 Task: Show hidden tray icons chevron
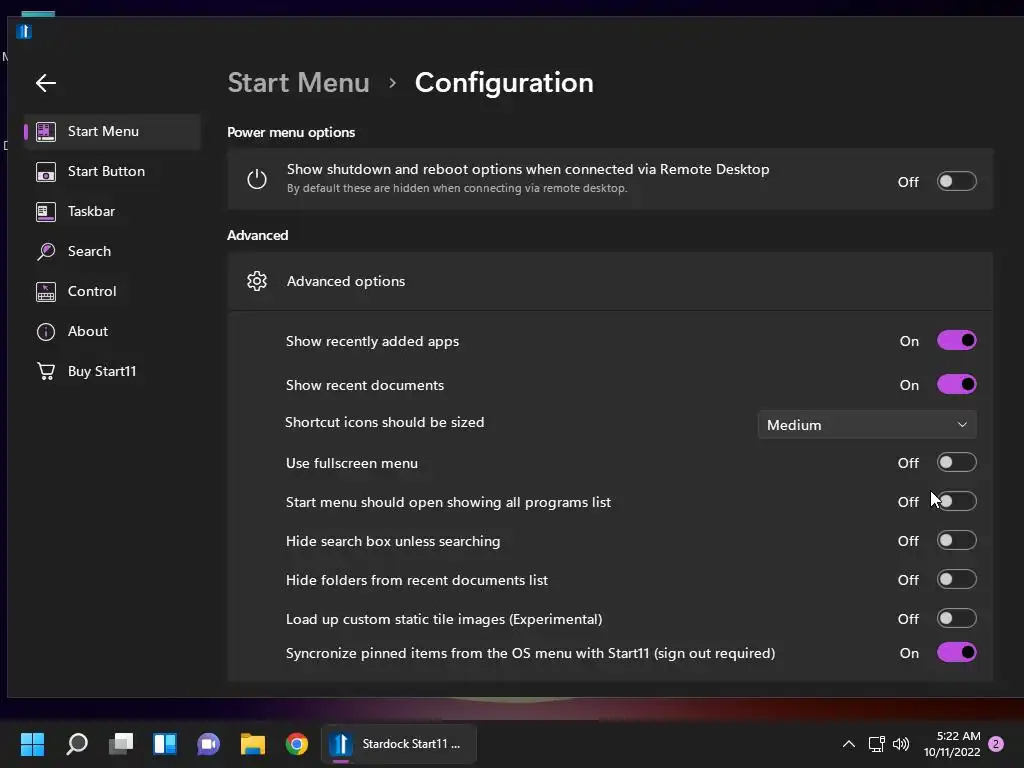[x=848, y=744]
